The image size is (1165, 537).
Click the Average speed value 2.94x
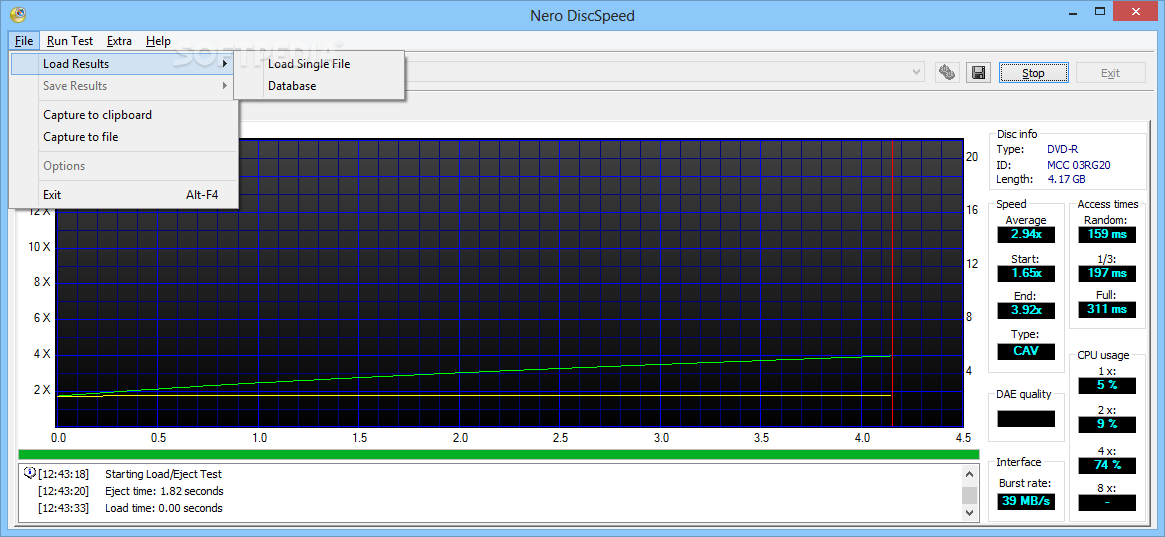[1025, 235]
